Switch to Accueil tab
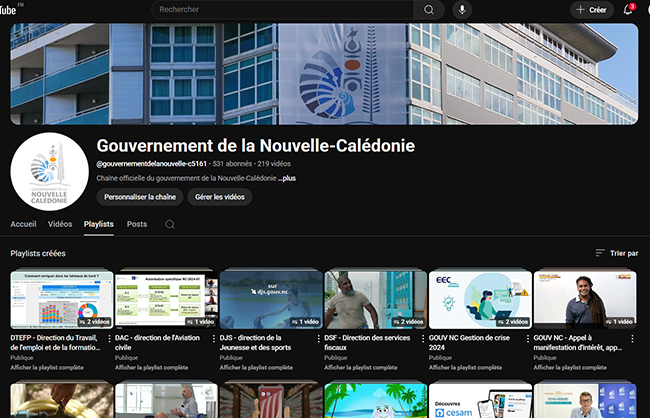This screenshot has height=418, width=650. pos(23,224)
